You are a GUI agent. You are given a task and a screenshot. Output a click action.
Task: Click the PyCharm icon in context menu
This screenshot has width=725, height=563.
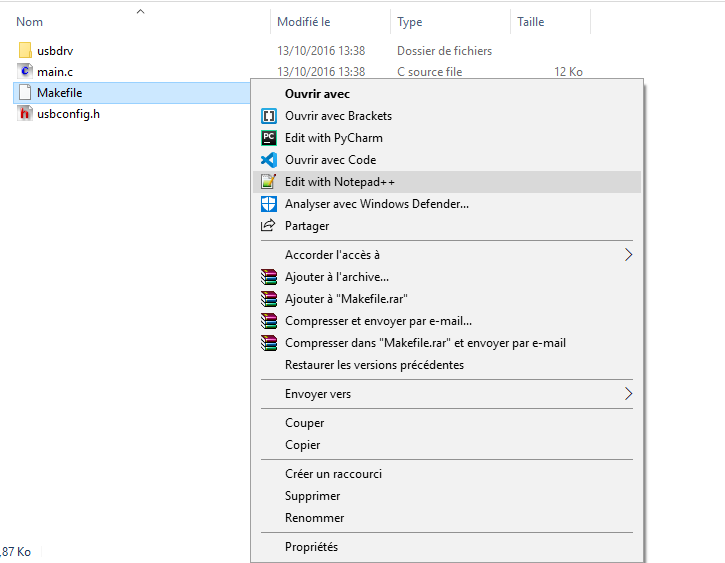[x=268, y=138]
